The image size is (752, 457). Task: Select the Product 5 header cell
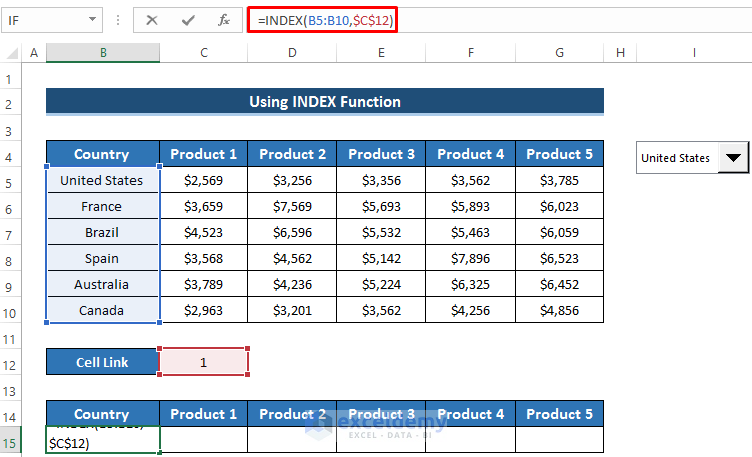(559, 154)
